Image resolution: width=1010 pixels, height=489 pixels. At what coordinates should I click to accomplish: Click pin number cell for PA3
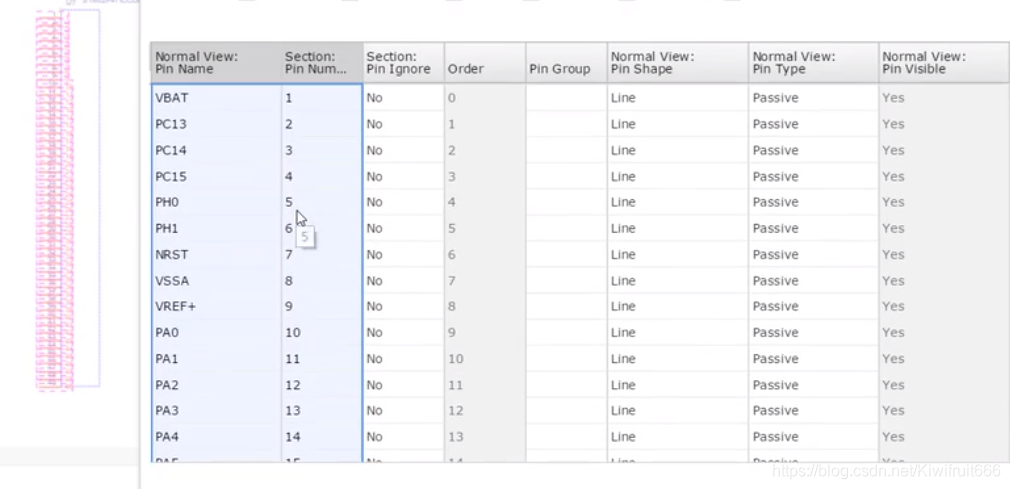click(320, 411)
